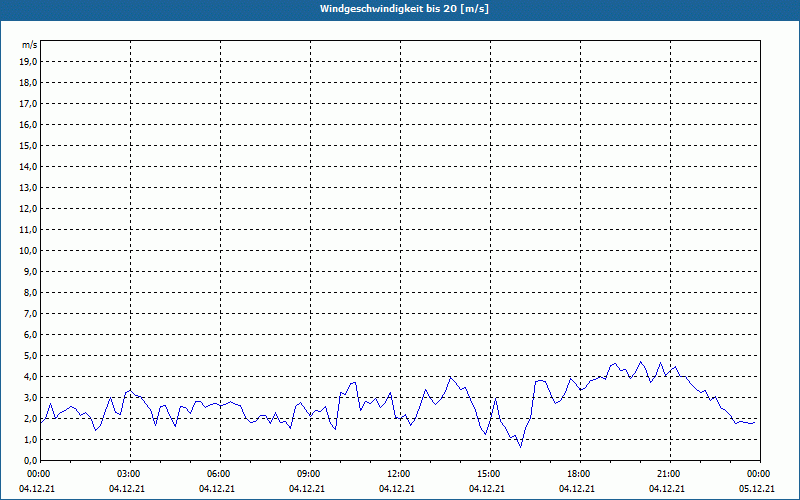The height and width of the screenshot is (500, 800).
Task: Click the "9,0" y-axis label
Action: pos(31,271)
